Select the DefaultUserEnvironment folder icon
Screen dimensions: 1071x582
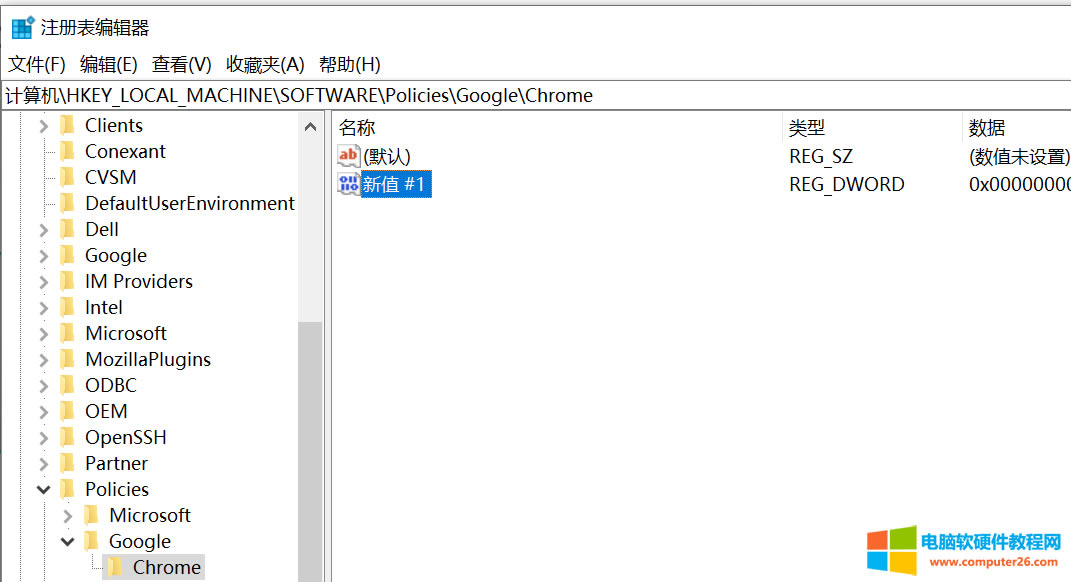68,203
